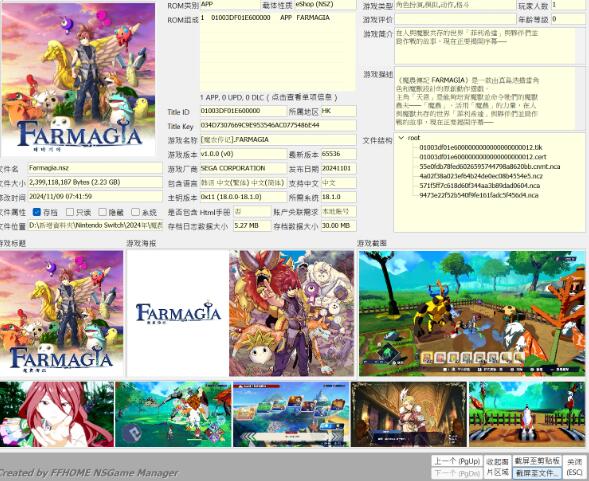
Task: Select the 4a02f38a...ncz tree entry
Action: [481, 176]
